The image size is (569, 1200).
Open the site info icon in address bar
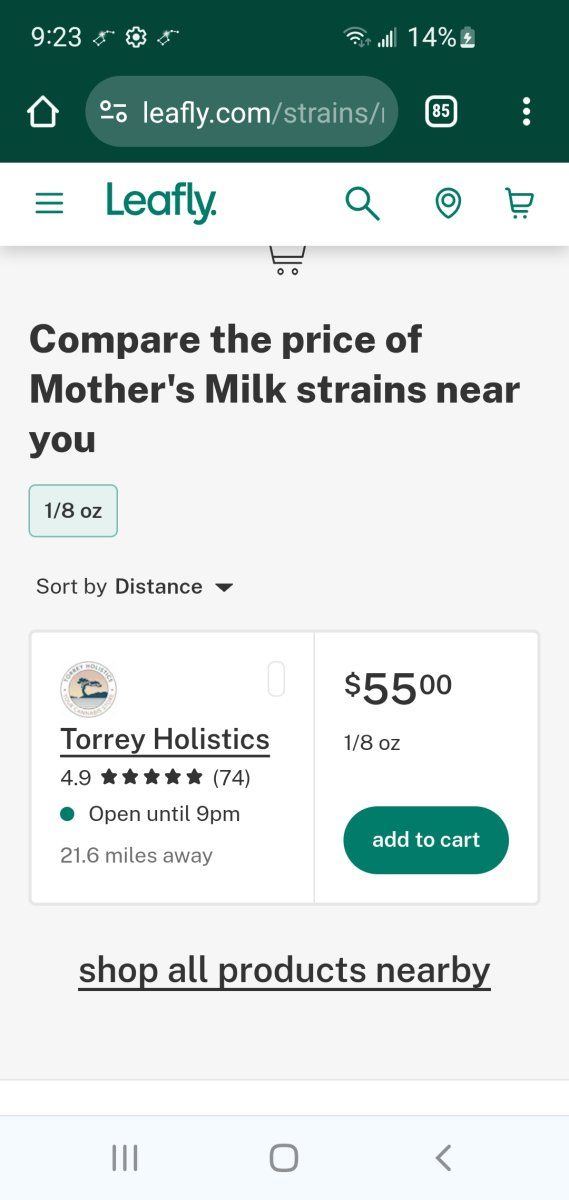point(113,112)
